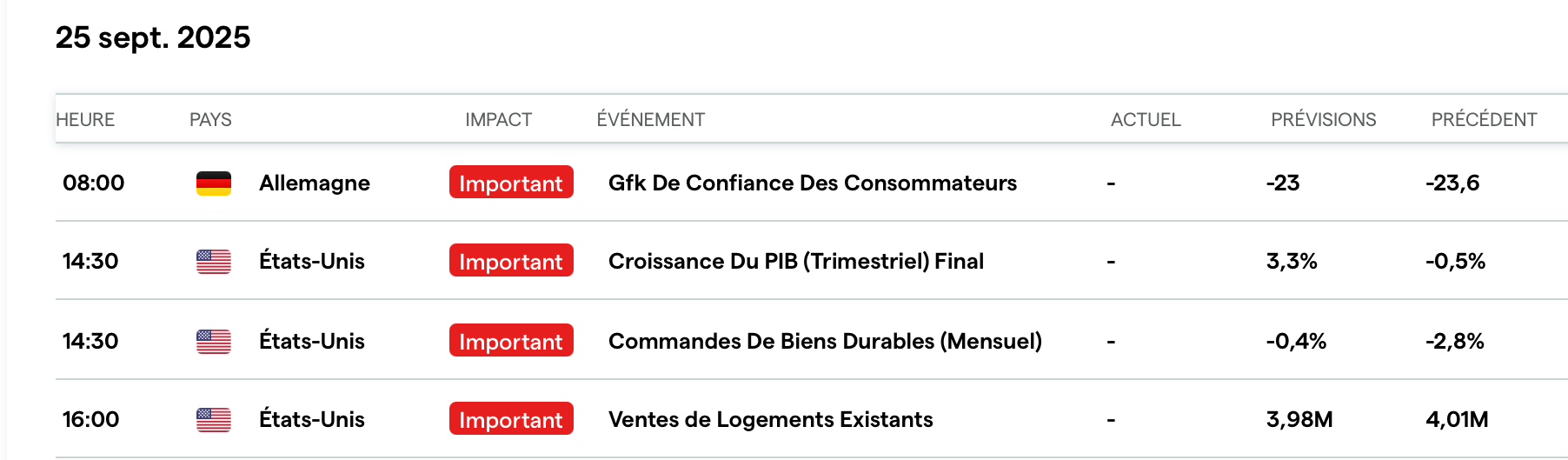1568x460 pixels.
Task: Click the US flag in the 16:00 row
Action: [x=213, y=420]
